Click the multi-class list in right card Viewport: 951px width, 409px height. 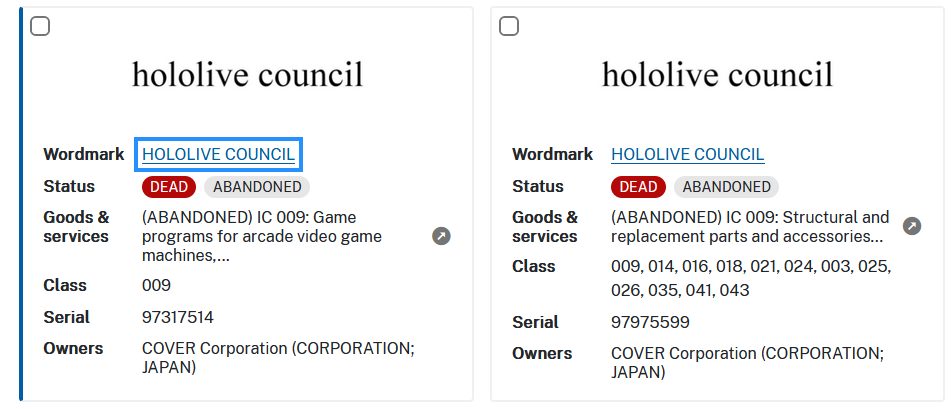point(750,279)
